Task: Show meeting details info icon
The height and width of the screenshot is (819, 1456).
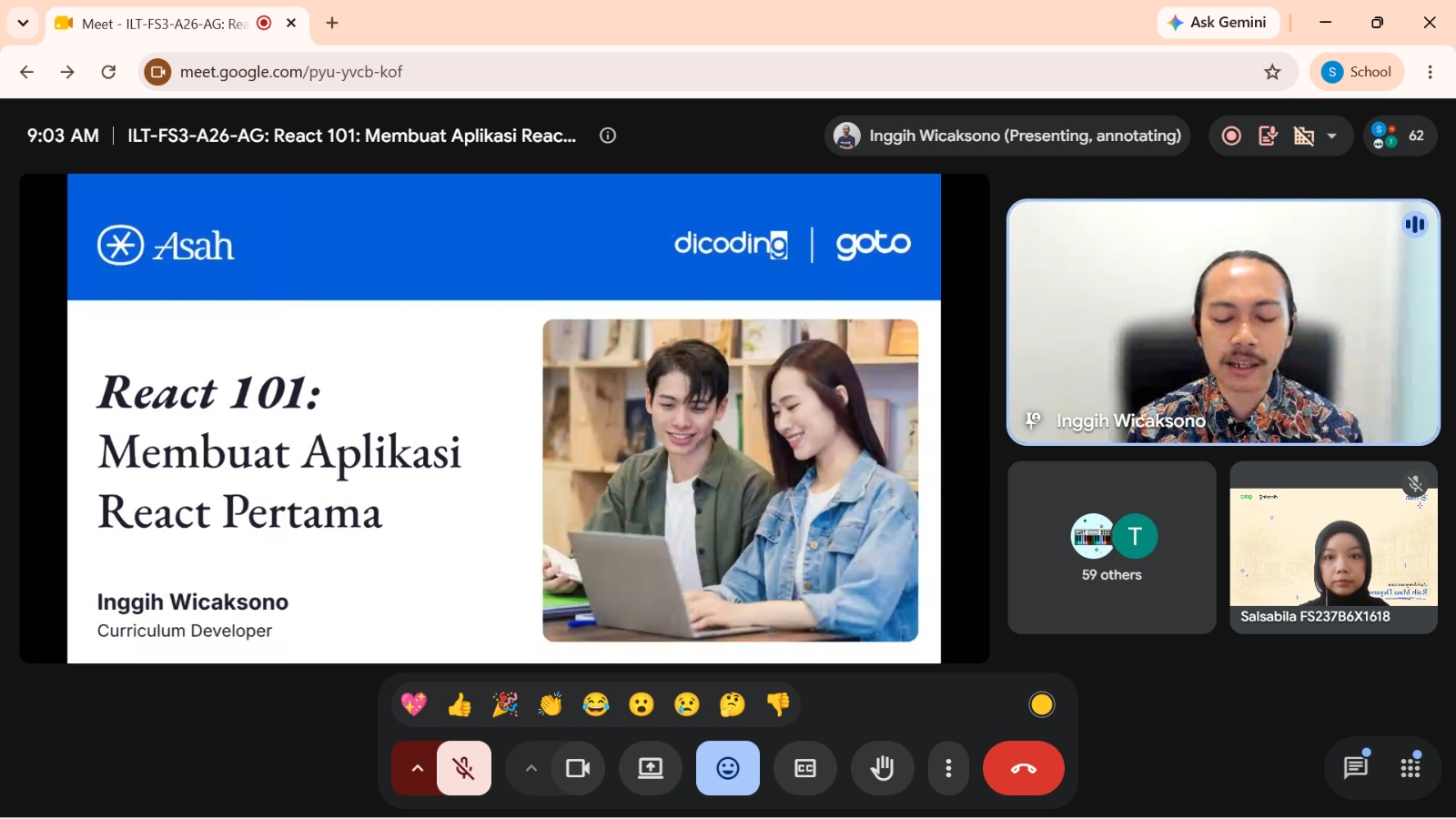Action: (x=608, y=136)
